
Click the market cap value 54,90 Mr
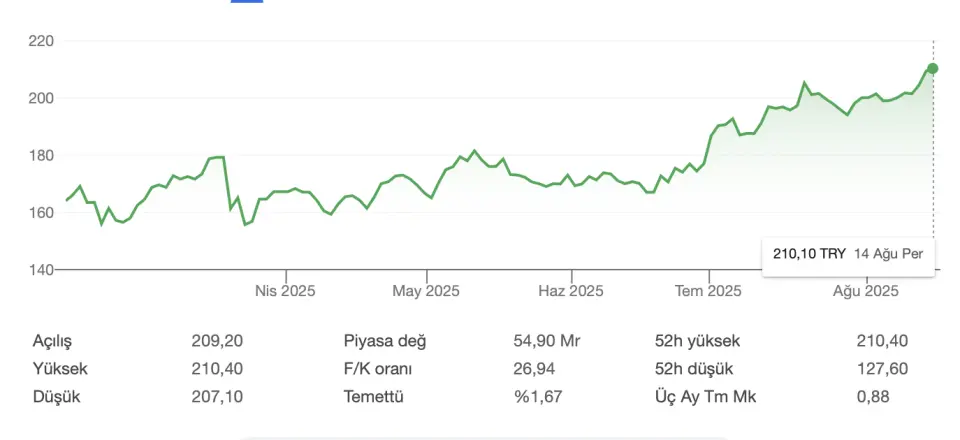(x=547, y=341)
